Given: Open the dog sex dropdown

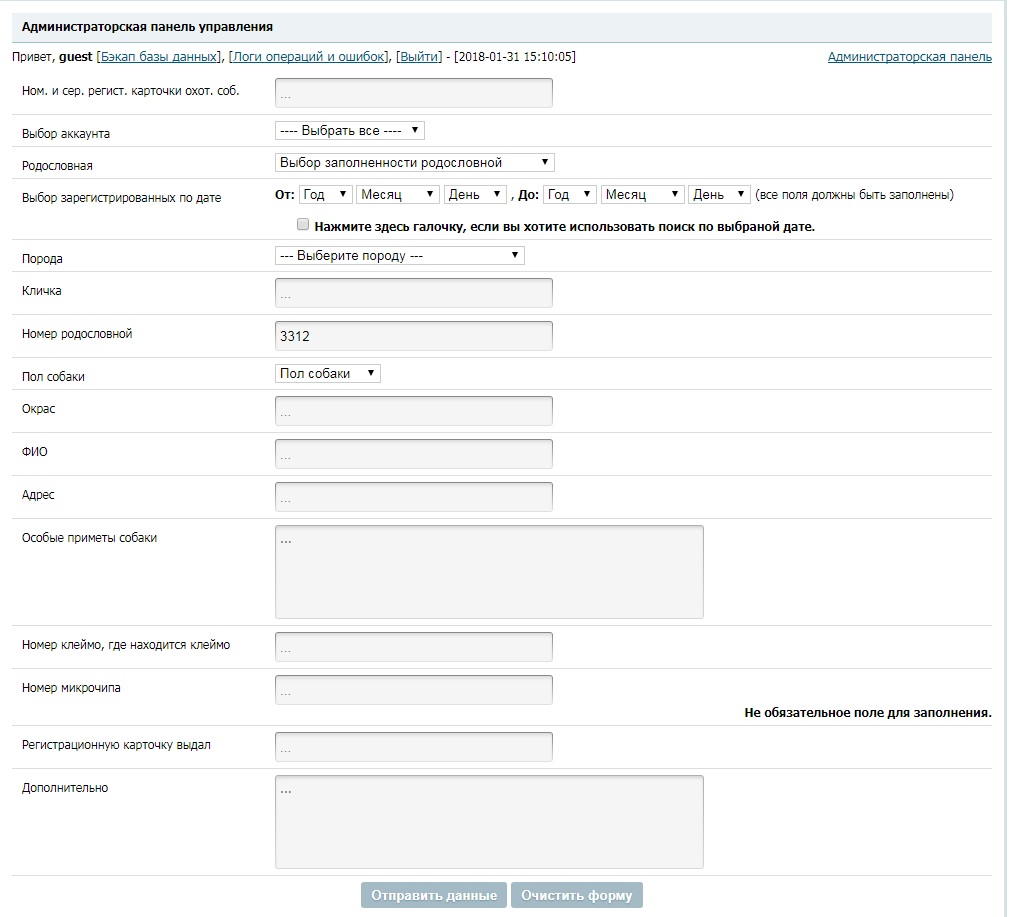Looking at the screenshot, I should coord(328,373).
